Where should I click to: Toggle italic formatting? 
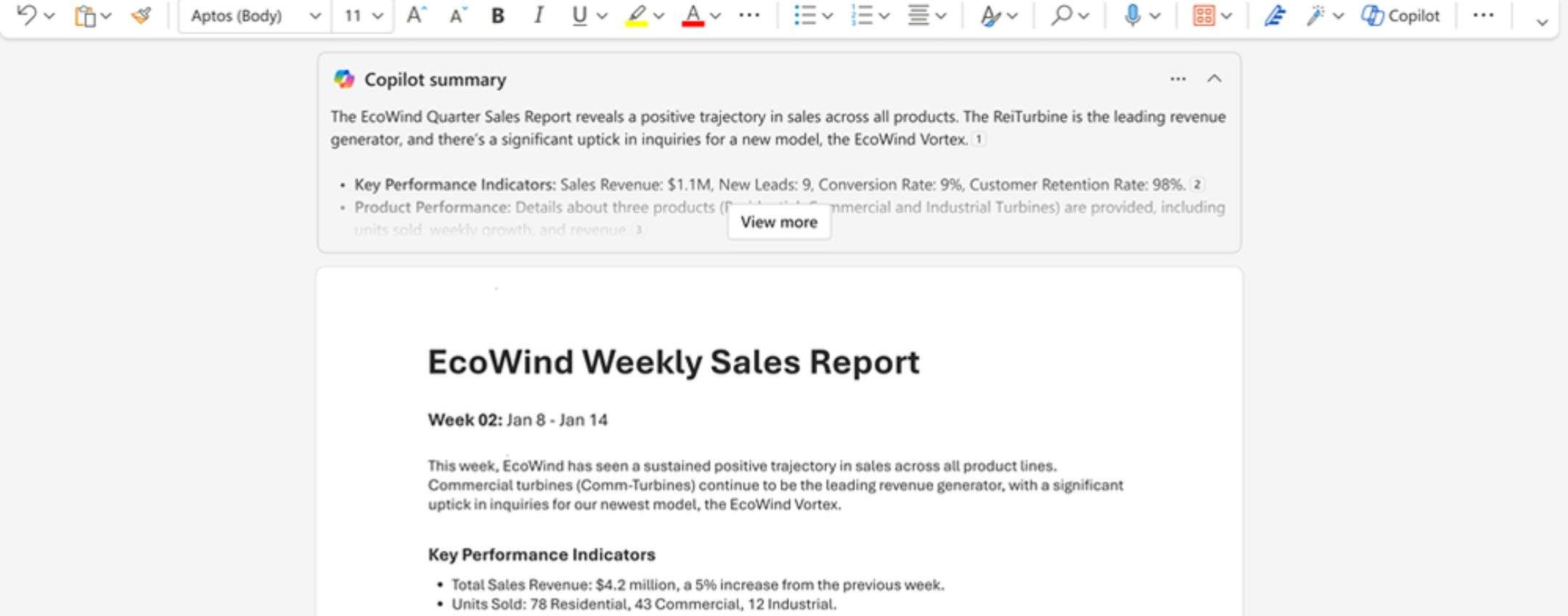538,15
